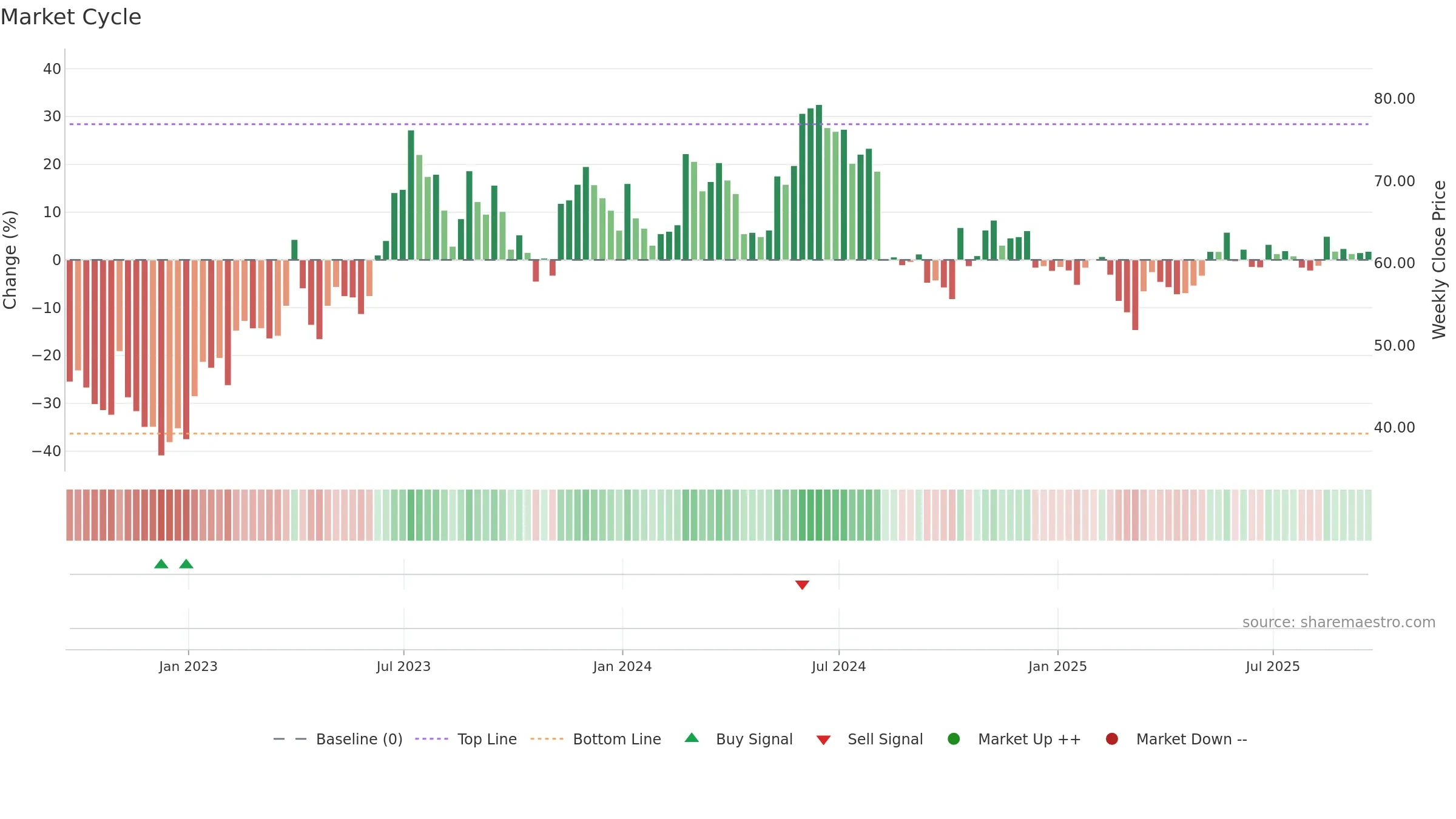Click the Jul 2023 axis label

[x=403, y=666]
